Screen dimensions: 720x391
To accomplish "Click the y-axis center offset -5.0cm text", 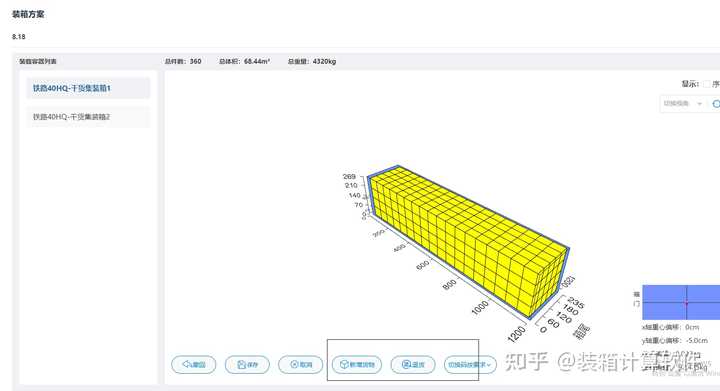I will [675, 341].
